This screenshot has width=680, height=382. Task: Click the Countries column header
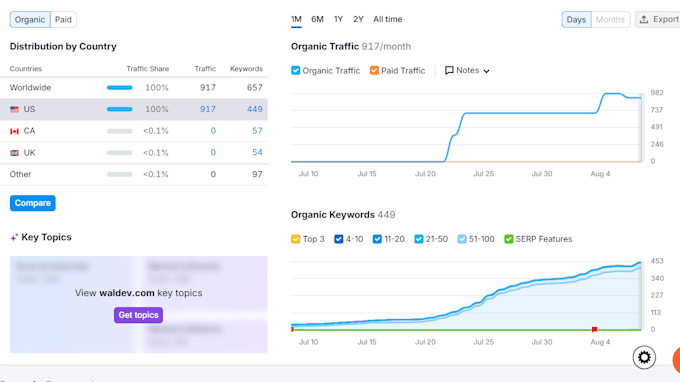click(26, 69)
